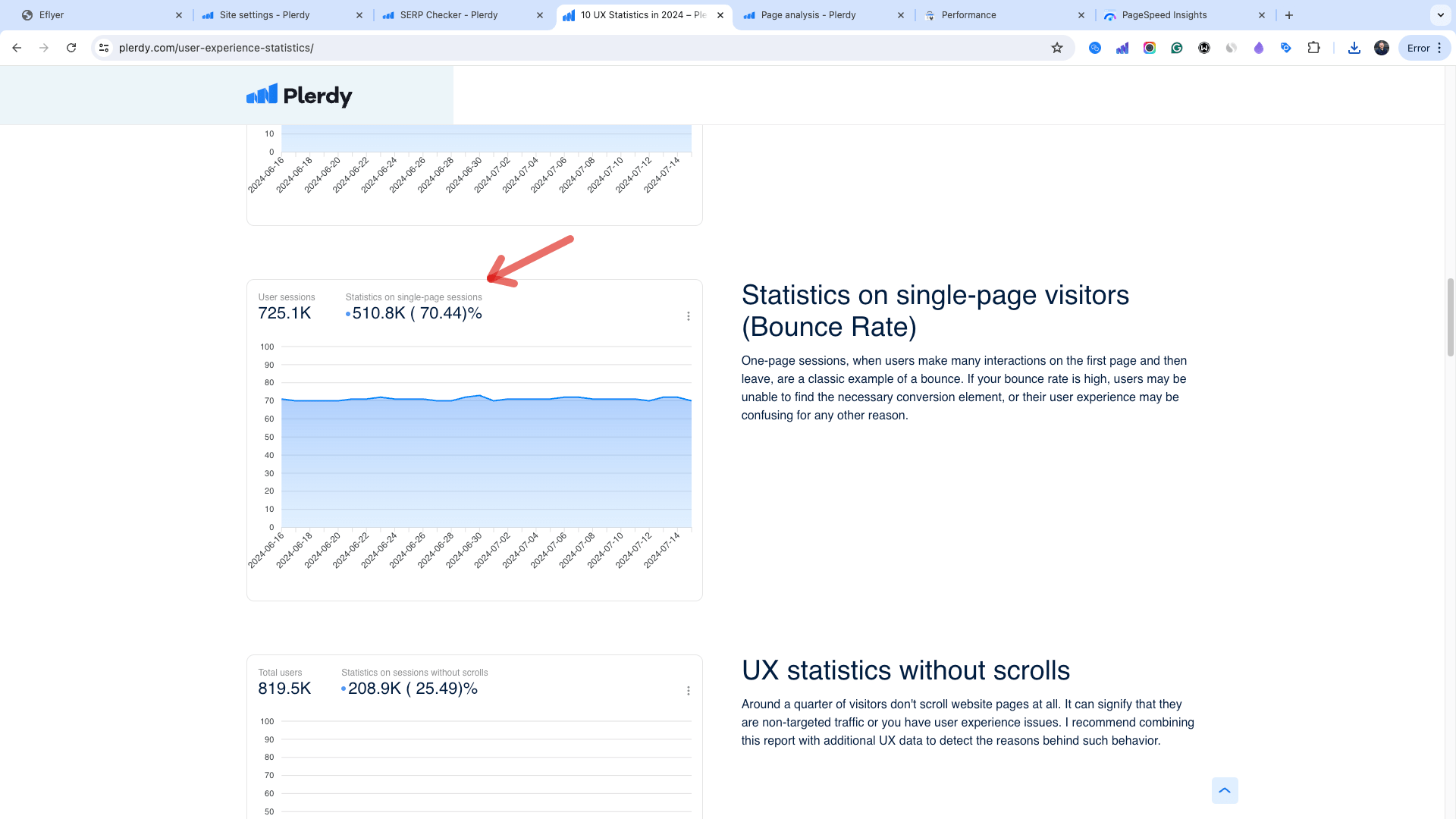
Task: Click the PageSpeed Insights tab icon
Action: 1109,15
